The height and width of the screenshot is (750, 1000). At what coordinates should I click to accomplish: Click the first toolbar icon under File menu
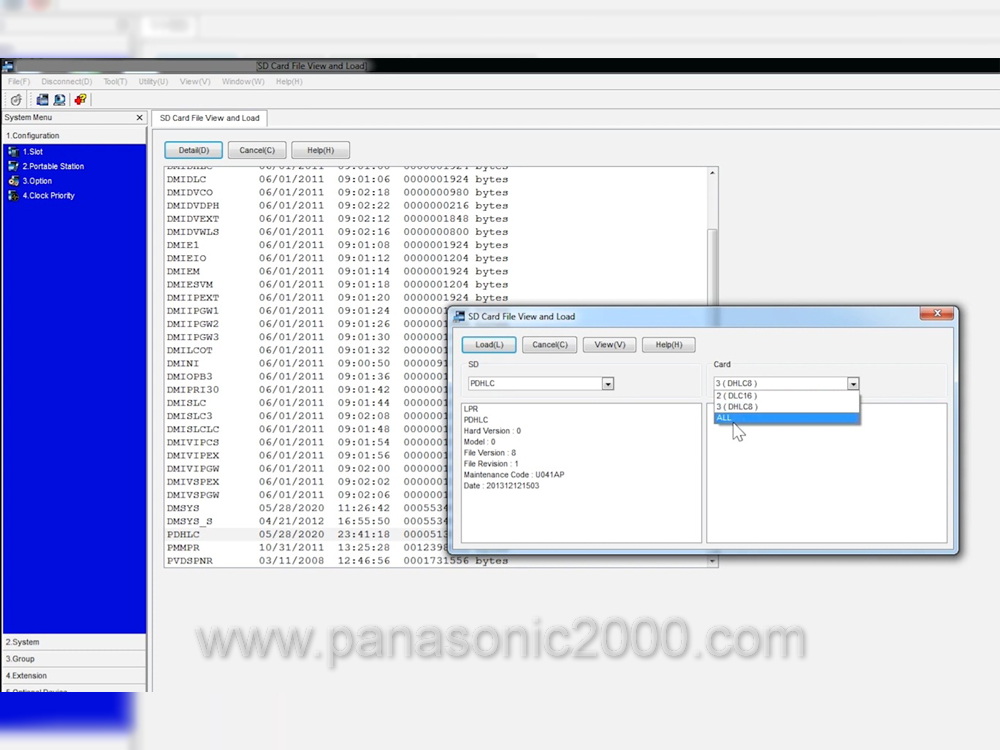pyautogui.click(x=16, y=99)
